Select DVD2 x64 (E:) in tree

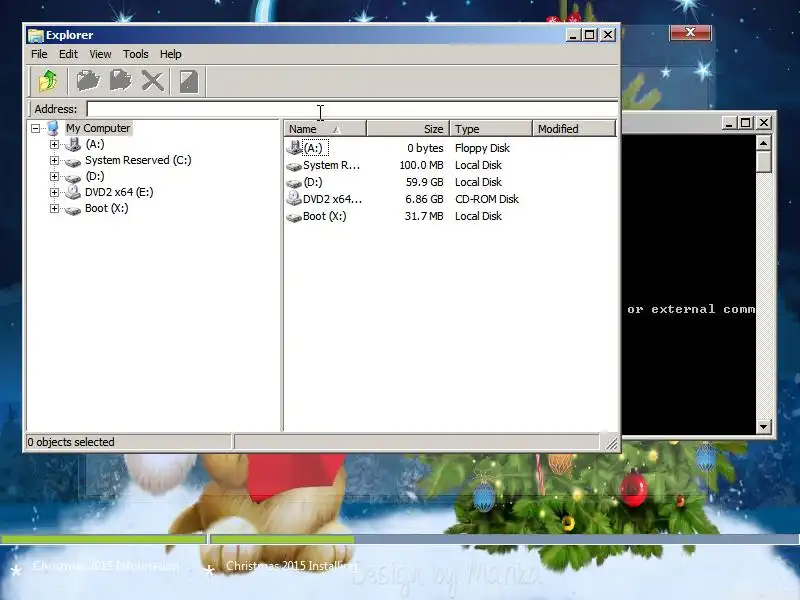[x=119, y=192]
